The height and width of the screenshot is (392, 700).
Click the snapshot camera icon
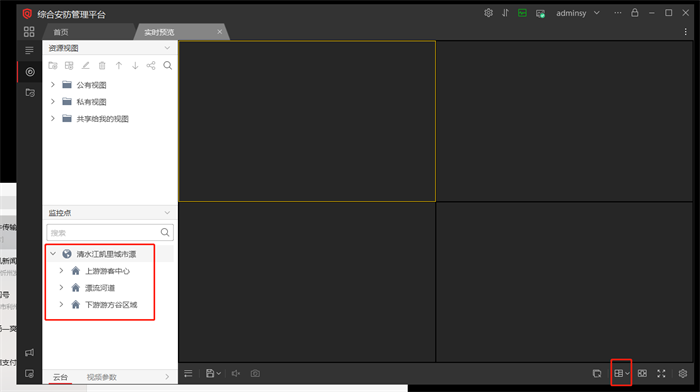tap(255, 373)
